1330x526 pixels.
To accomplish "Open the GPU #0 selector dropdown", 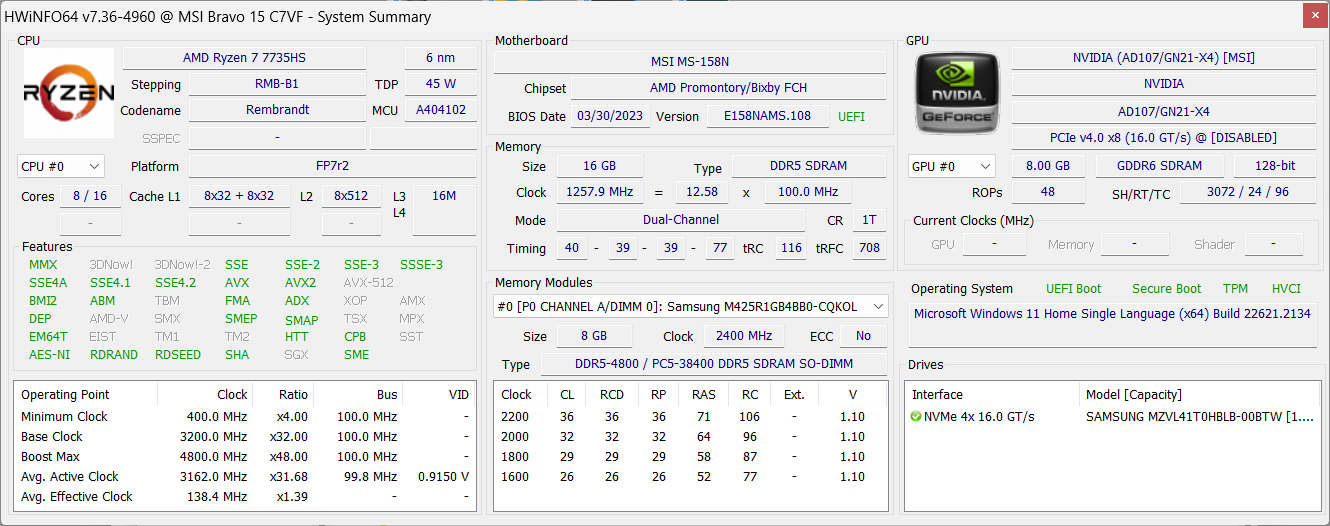I will (x=951, y=166).
